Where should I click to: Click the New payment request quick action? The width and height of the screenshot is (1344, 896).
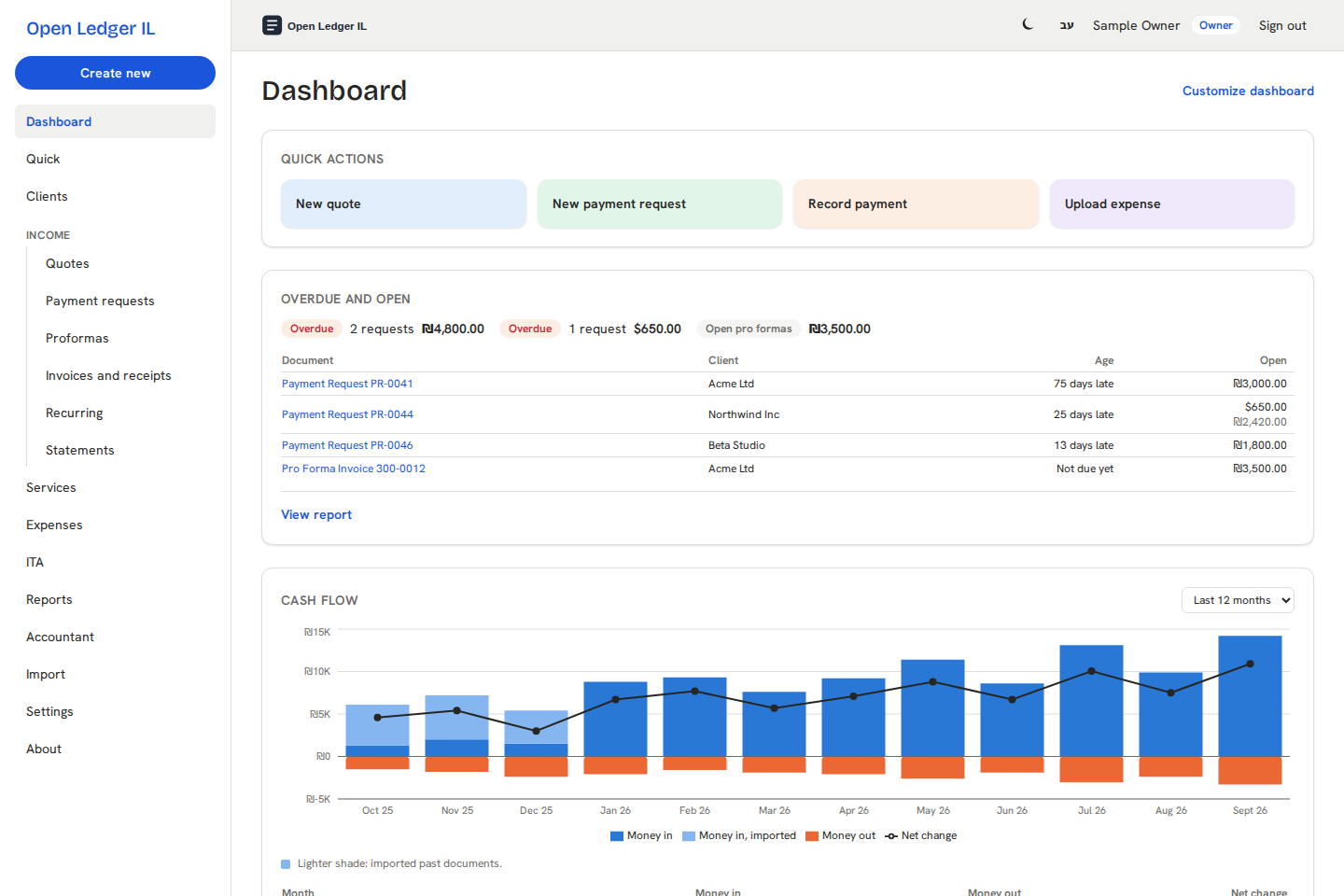(x=660, y=203)
